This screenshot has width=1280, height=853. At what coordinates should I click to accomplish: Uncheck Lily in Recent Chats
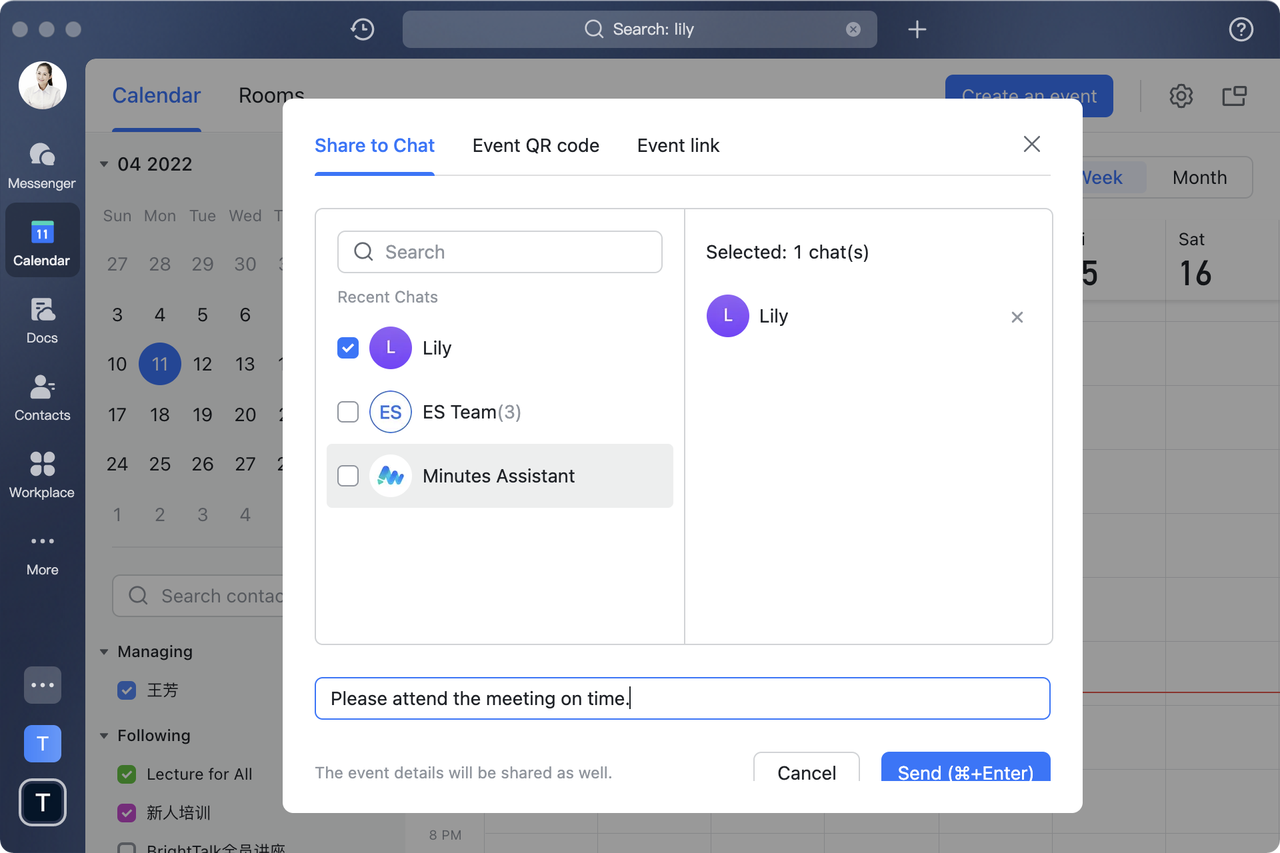[348, 348]
